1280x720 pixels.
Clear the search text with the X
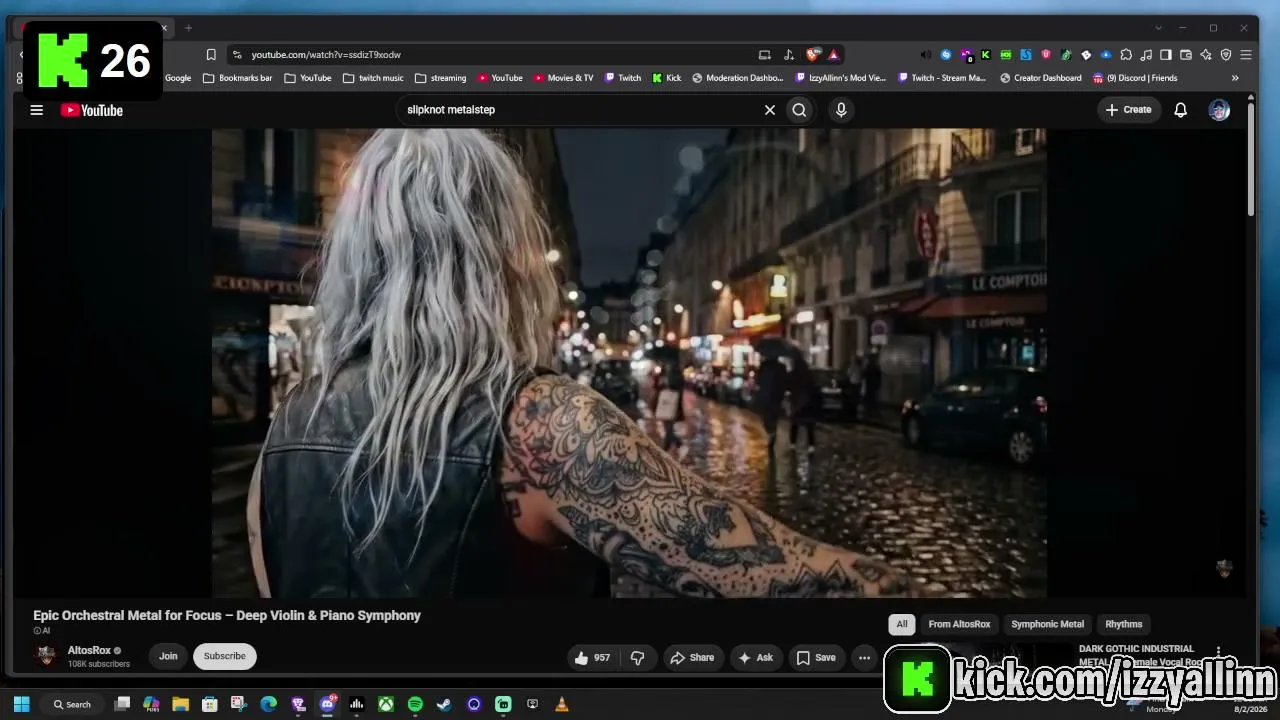(770, 110)
